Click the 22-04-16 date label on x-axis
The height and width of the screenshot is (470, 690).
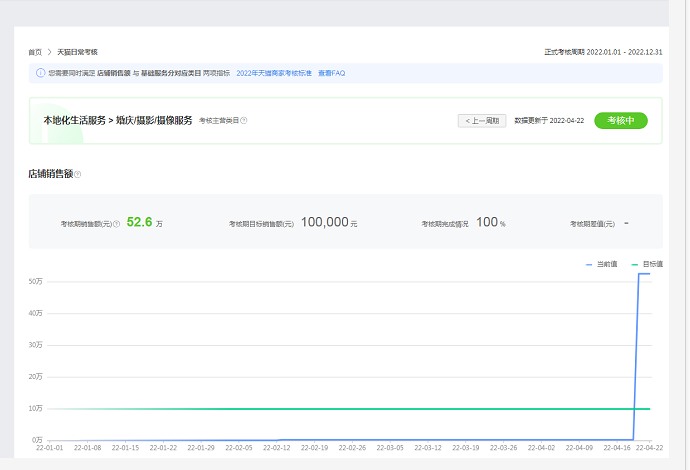[x=618, y=449]
